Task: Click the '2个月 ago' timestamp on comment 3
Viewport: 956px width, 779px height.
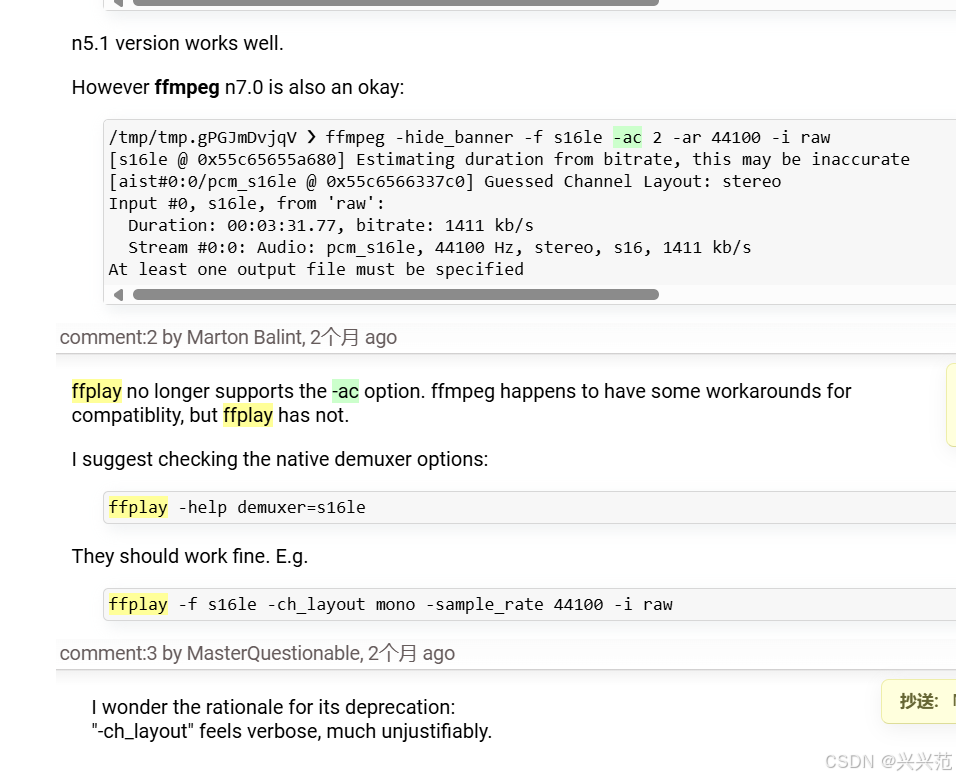Action: coord(412,653)
